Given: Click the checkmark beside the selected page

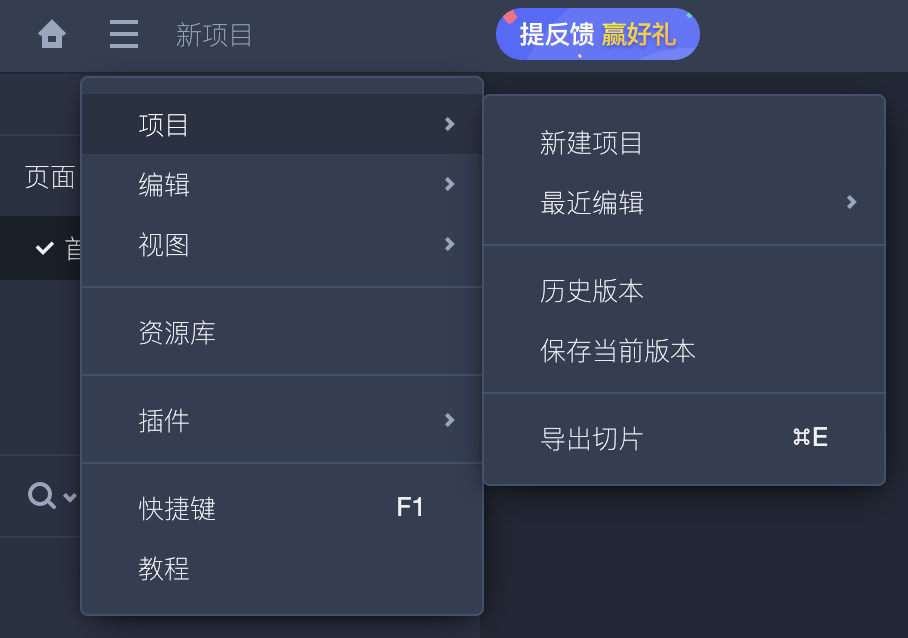Looking at the screenshot, I should pos(45,248).
